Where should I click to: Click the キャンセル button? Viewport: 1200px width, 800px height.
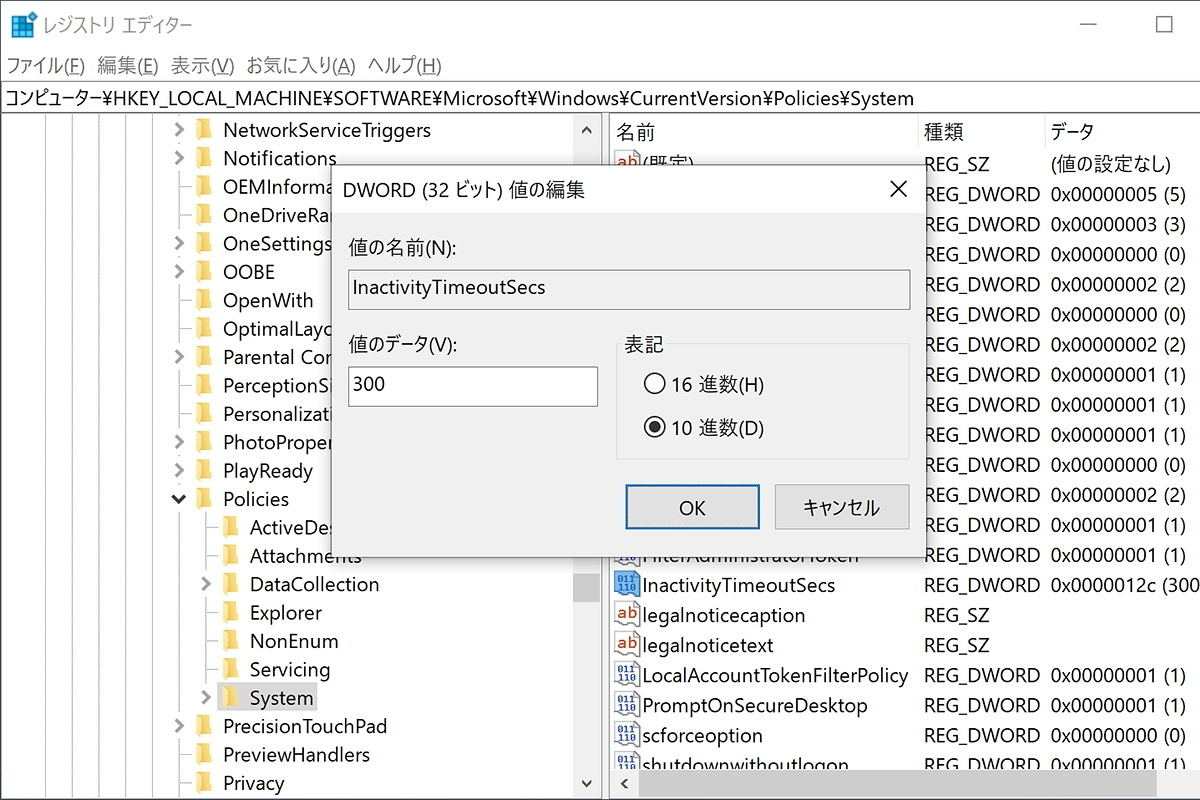pos(841,507)
